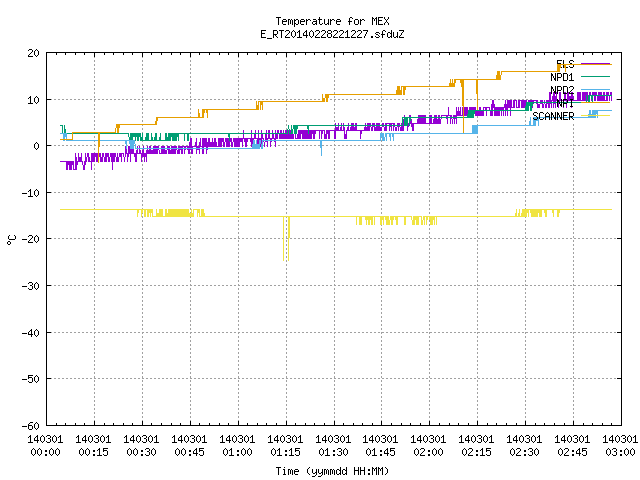Viewport: 640px width, 480px height.
Task: Click the y-axis tick label -10
Action: click(x=31, y=193)
